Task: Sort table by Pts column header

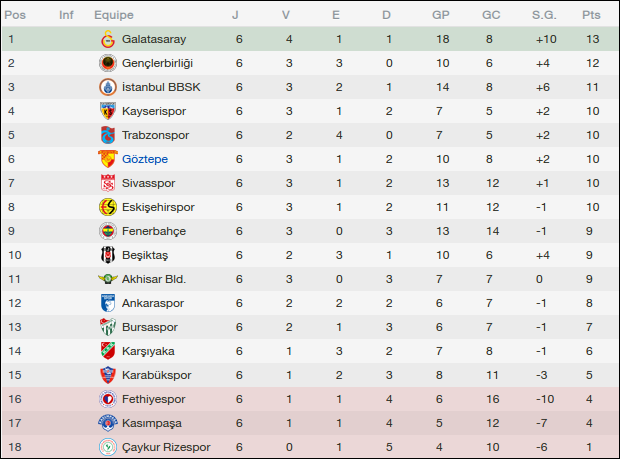Action: tap(591, 15)
